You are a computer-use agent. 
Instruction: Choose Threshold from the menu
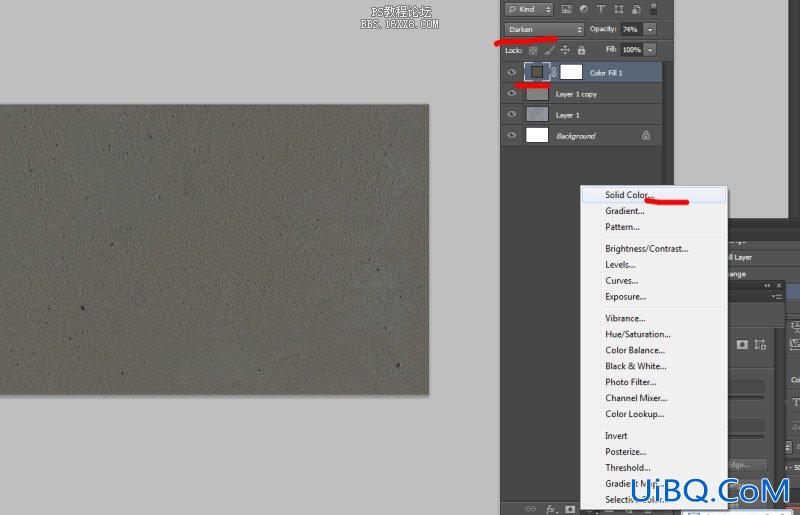pyautogui.click(x=654, y=468)
